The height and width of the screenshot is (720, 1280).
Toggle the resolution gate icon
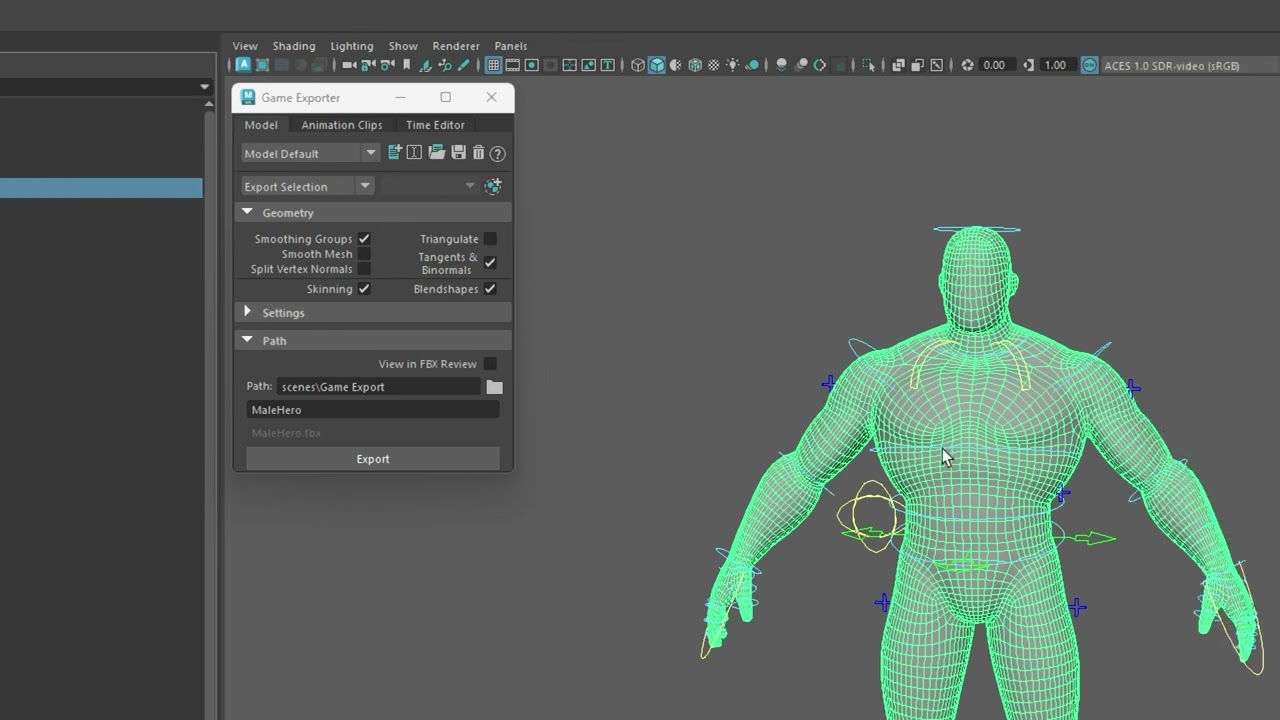pos(531,65)
